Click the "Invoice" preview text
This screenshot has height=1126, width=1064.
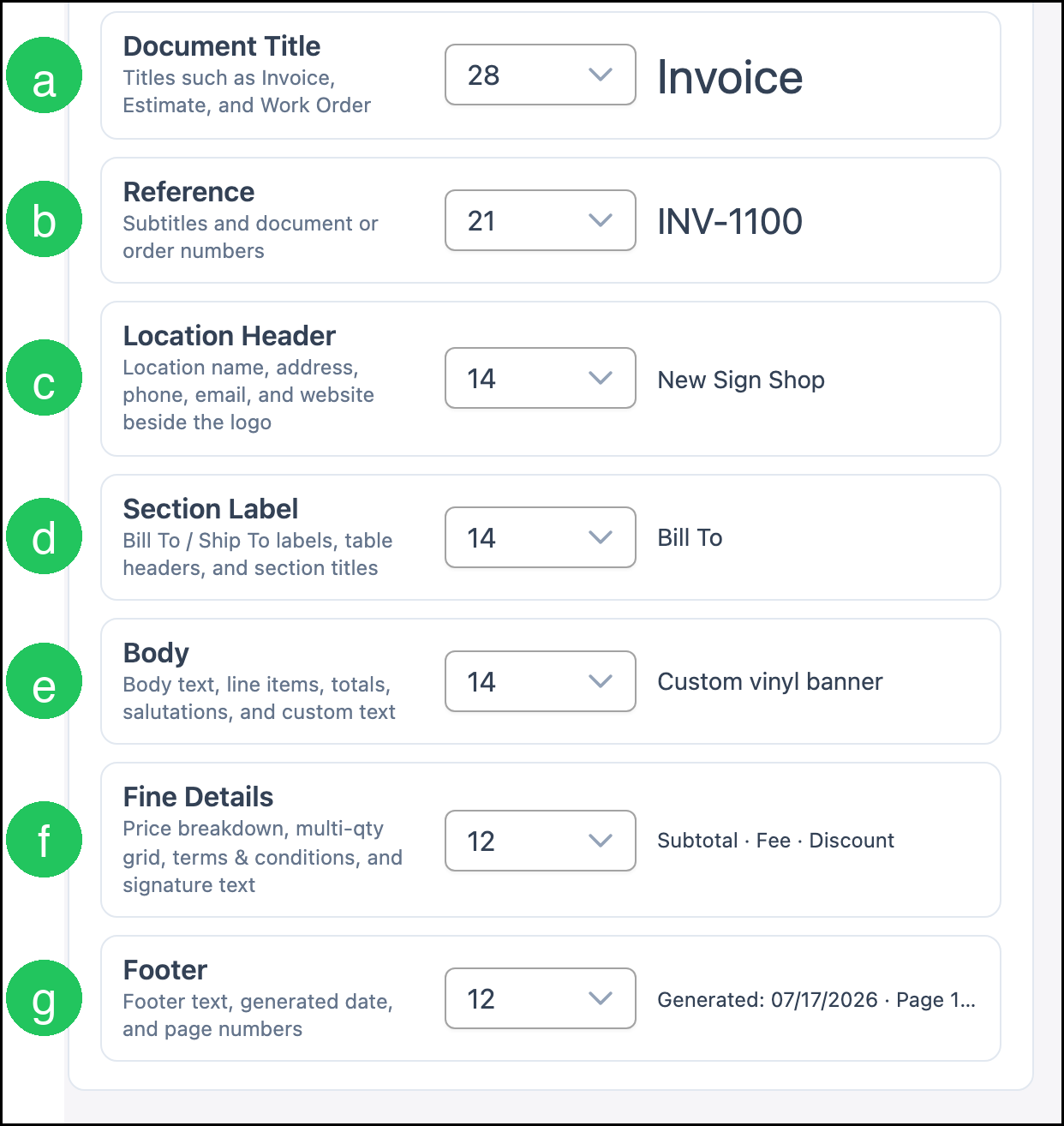pos(730,77)
